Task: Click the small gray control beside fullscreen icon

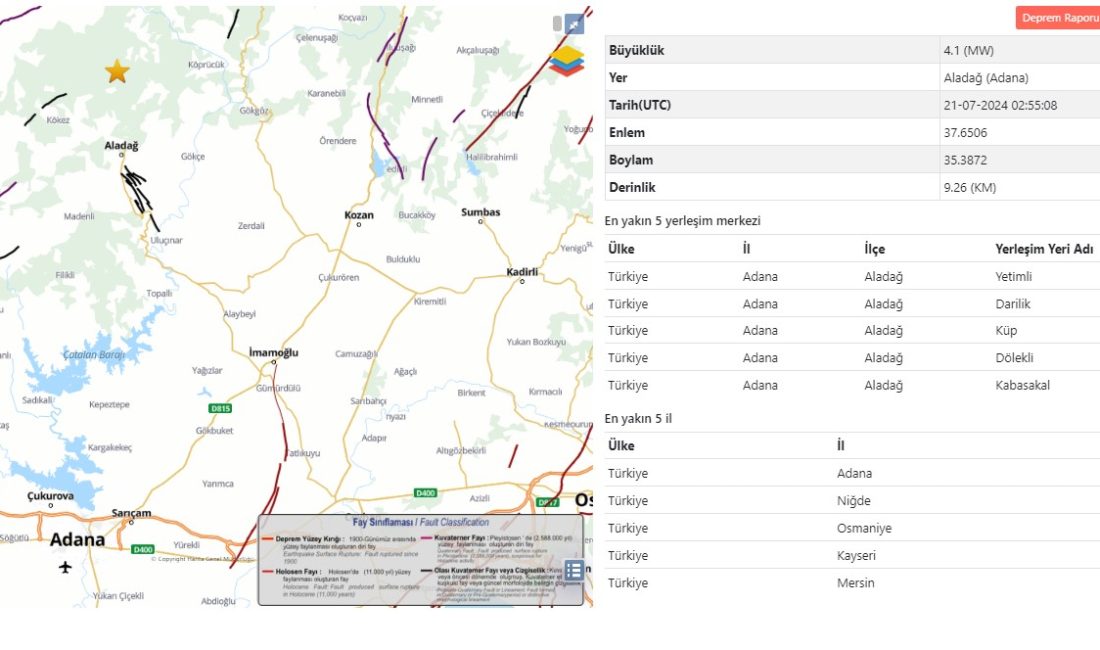Action: coord(557,24)
